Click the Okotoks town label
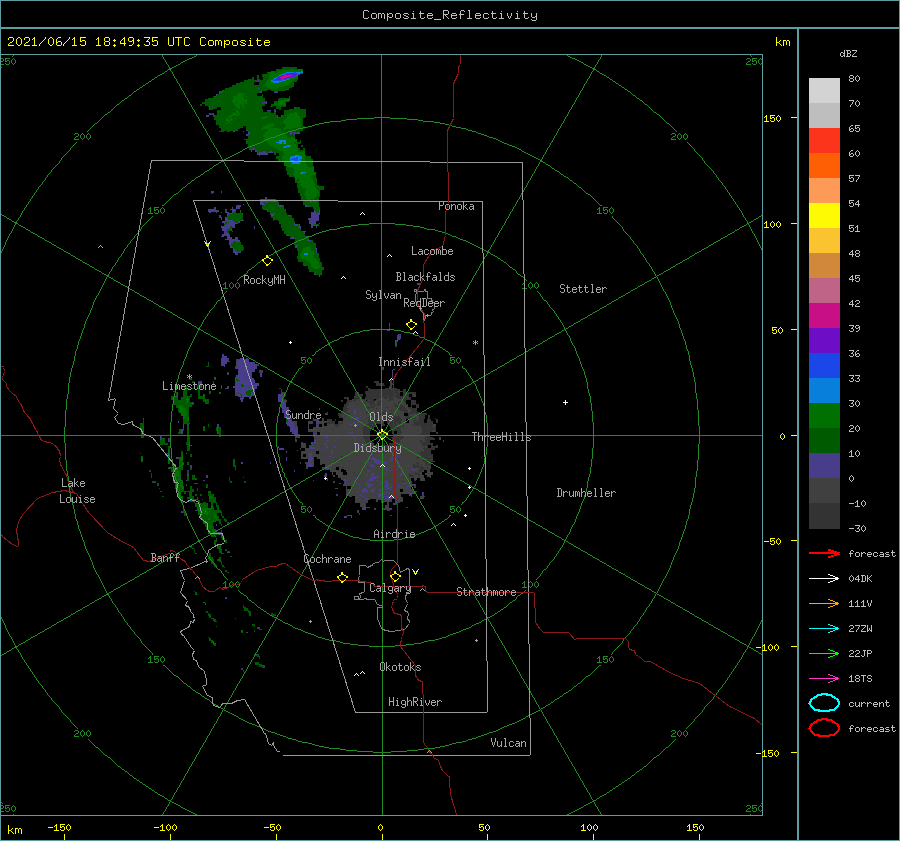This screenshot has width=900, height=841. (x=400, y=667)
